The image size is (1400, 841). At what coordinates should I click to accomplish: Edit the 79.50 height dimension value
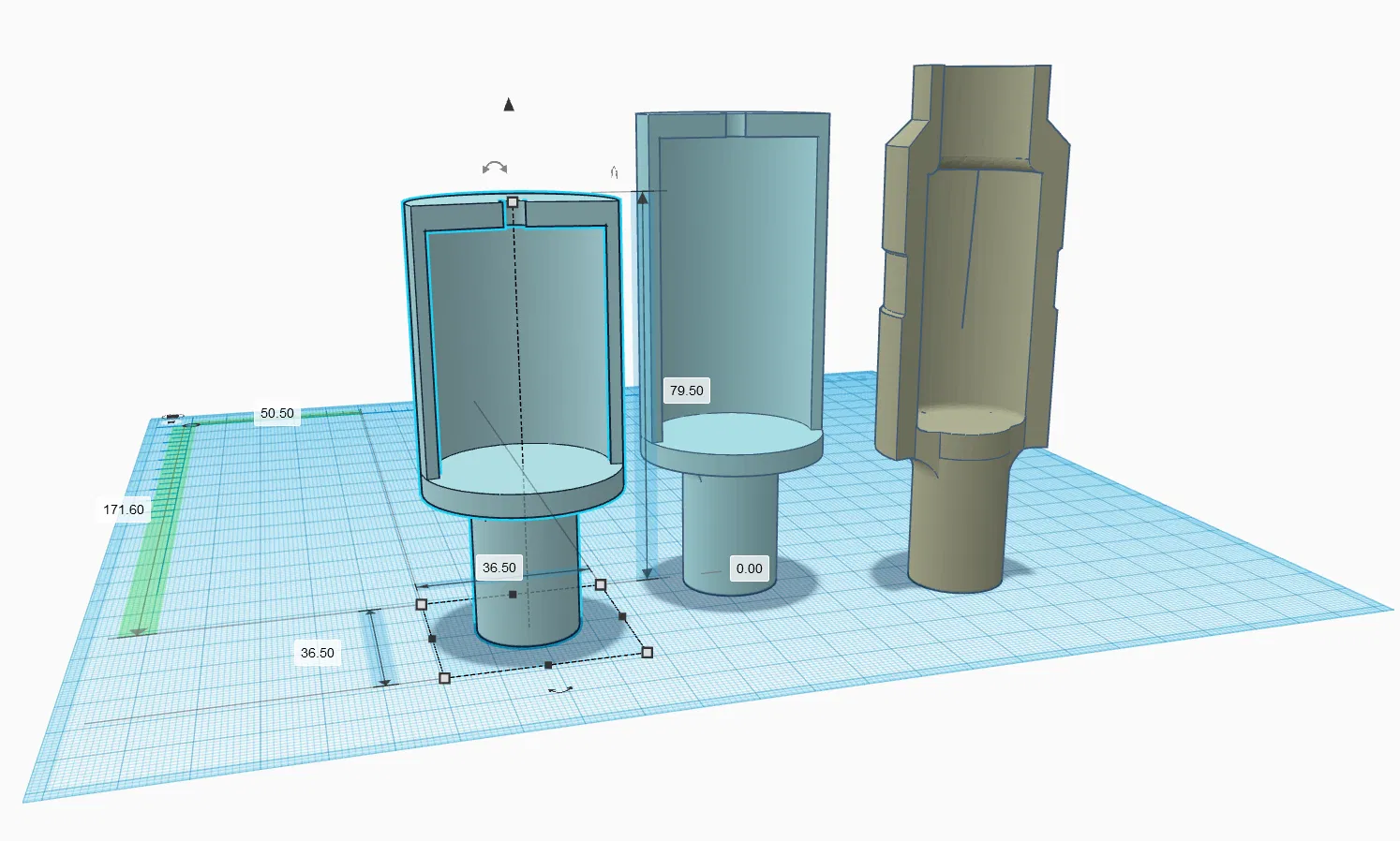[x=687, y=391]
